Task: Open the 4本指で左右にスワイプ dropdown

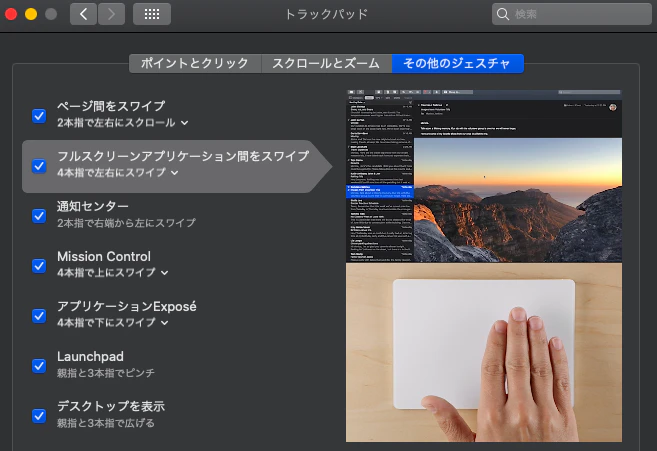Action: (118, 172)
